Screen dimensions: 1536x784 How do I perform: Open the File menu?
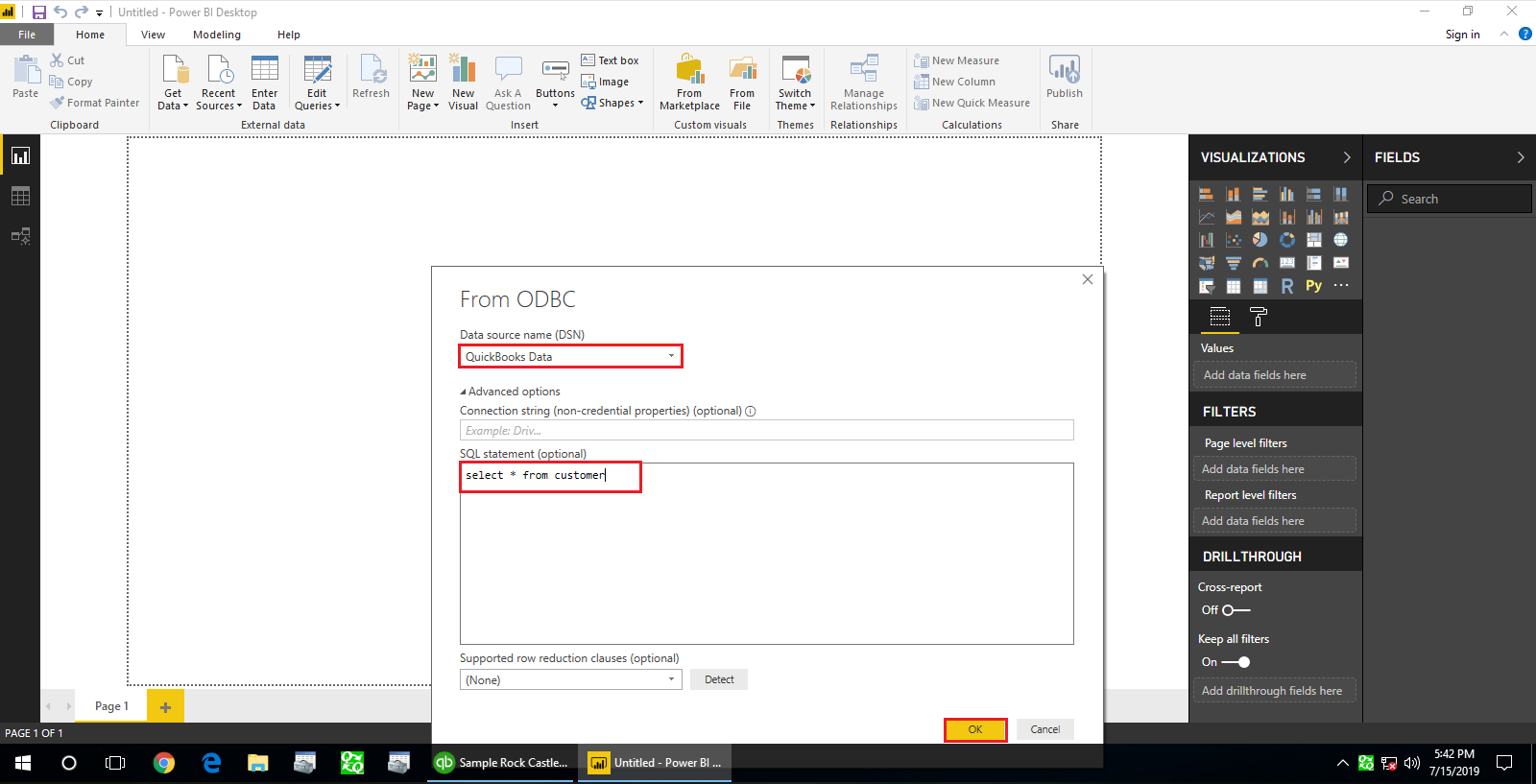[27, 35]
